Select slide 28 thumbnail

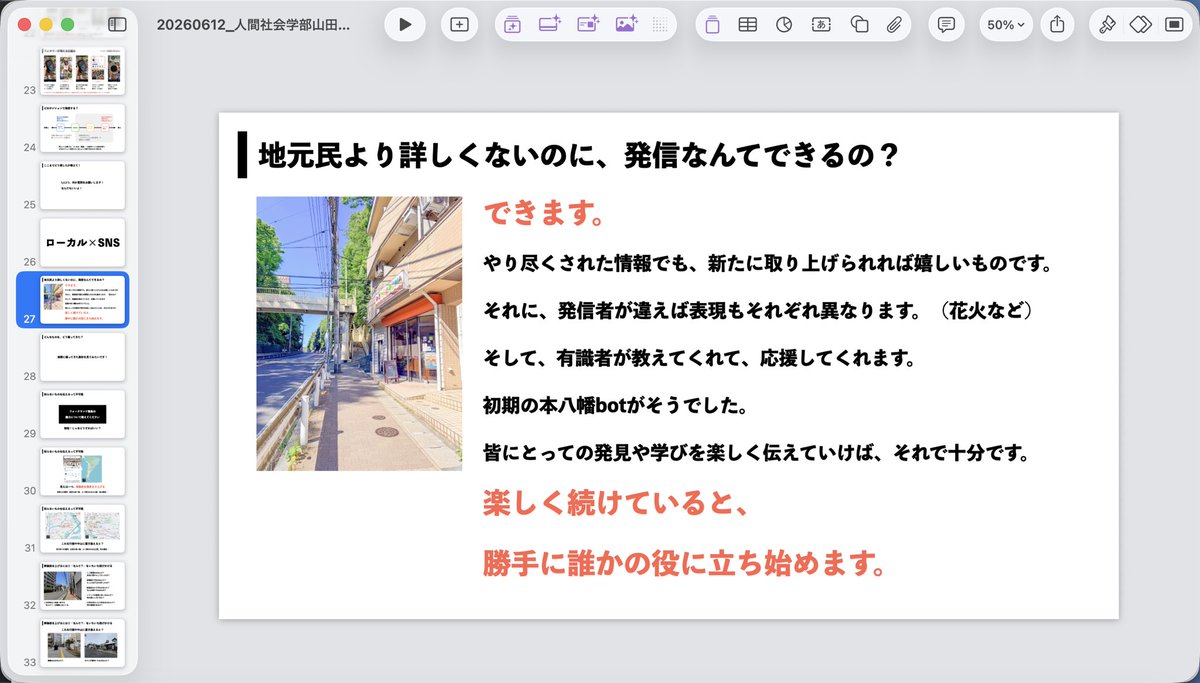83,357
